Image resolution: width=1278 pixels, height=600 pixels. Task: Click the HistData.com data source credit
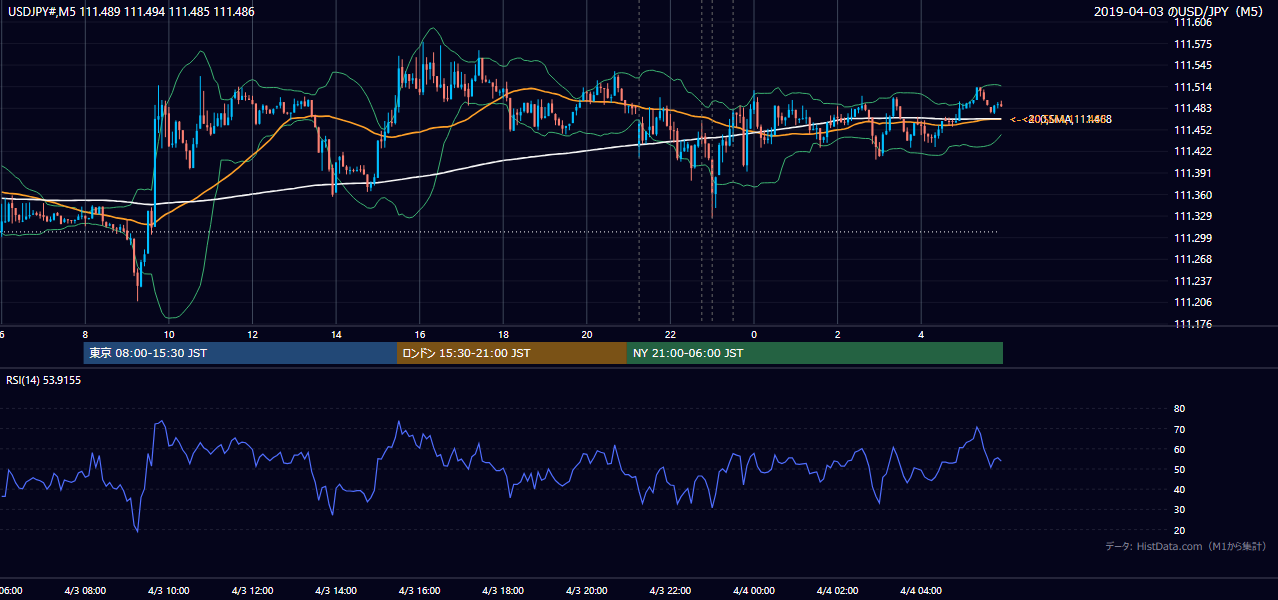(1185, 546)
